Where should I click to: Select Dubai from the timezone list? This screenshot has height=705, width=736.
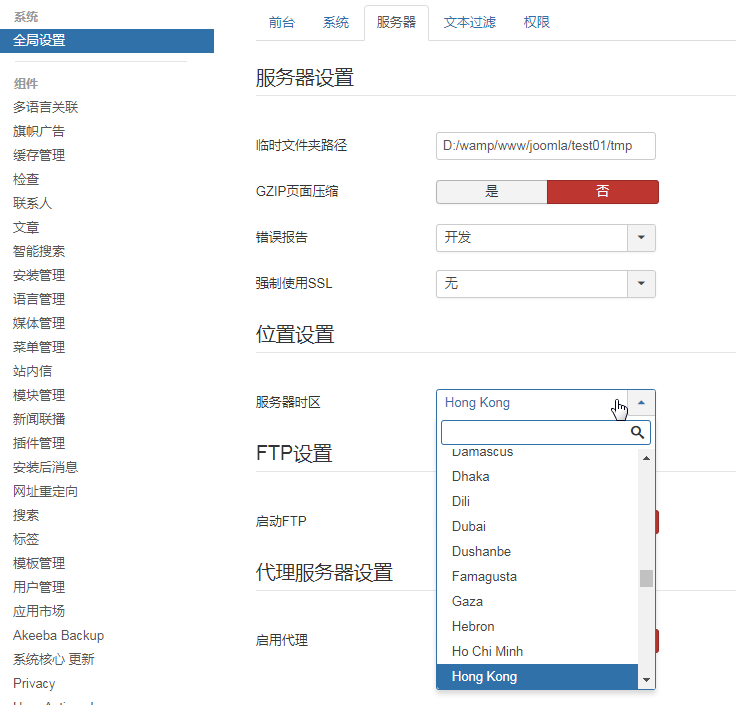[469, 526]
